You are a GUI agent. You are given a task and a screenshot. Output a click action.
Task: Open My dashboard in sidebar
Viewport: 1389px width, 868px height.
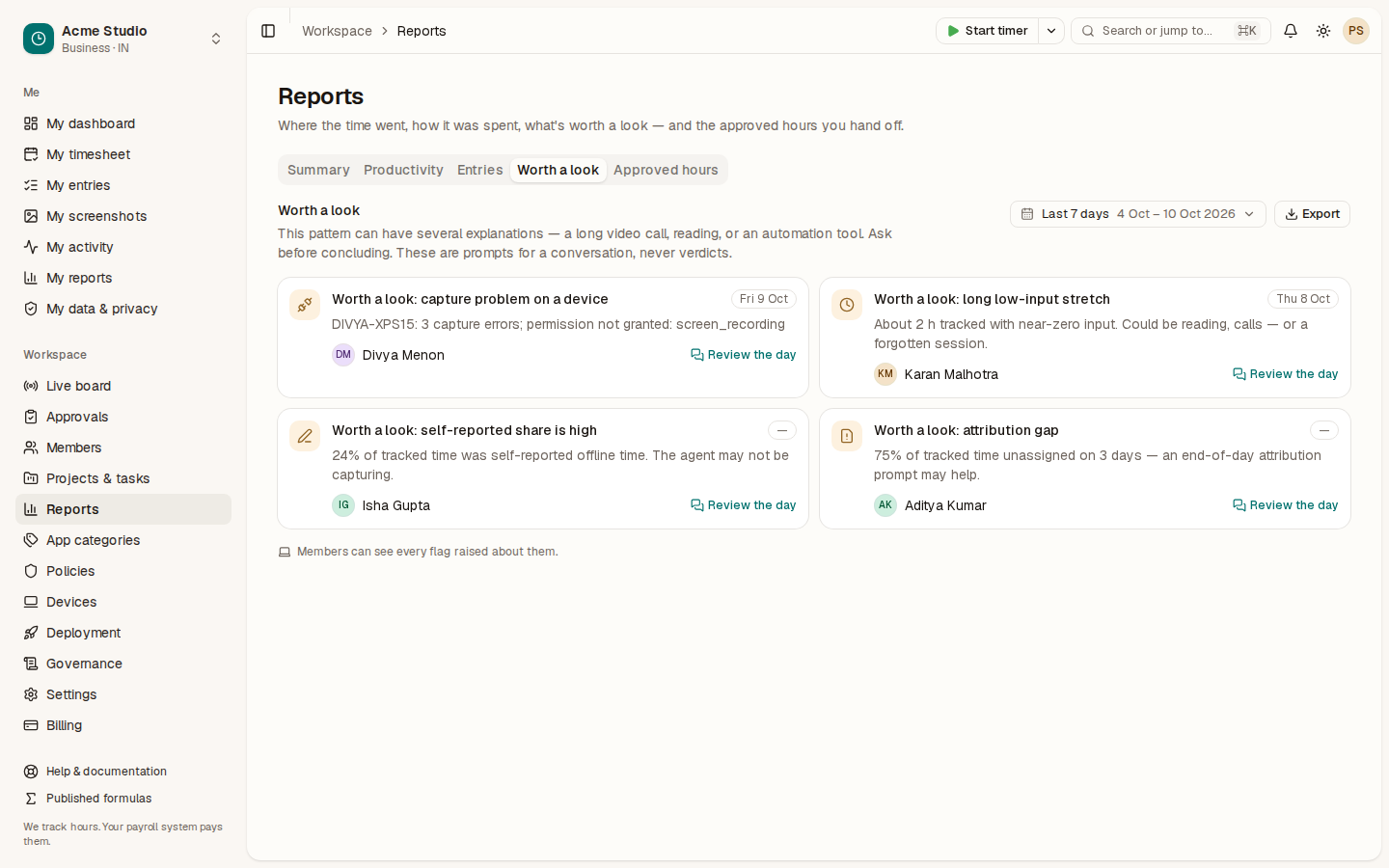point(123,123)
